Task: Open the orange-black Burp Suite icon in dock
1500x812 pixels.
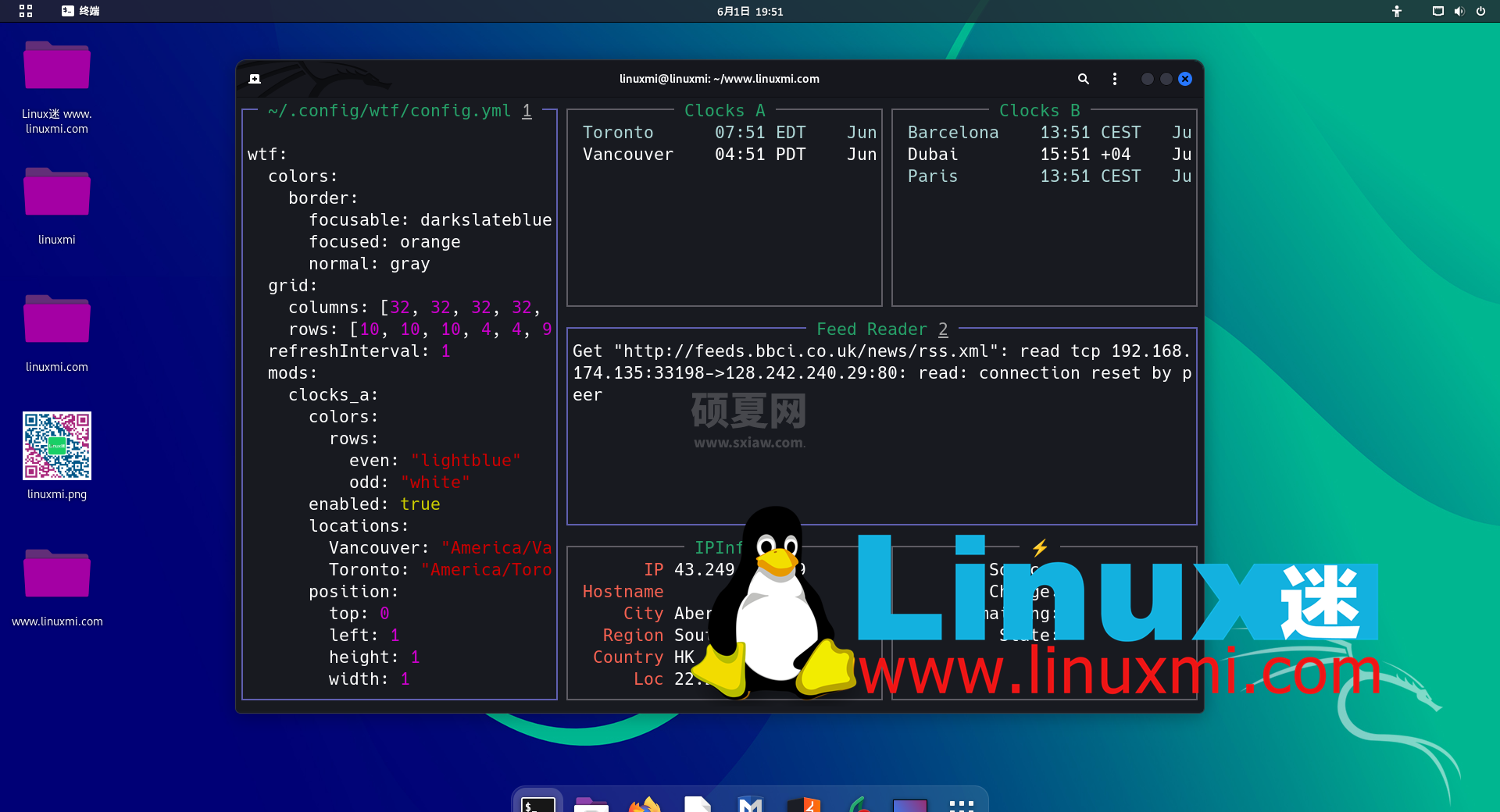Action: pyautogui.click(x=804, y=803)
